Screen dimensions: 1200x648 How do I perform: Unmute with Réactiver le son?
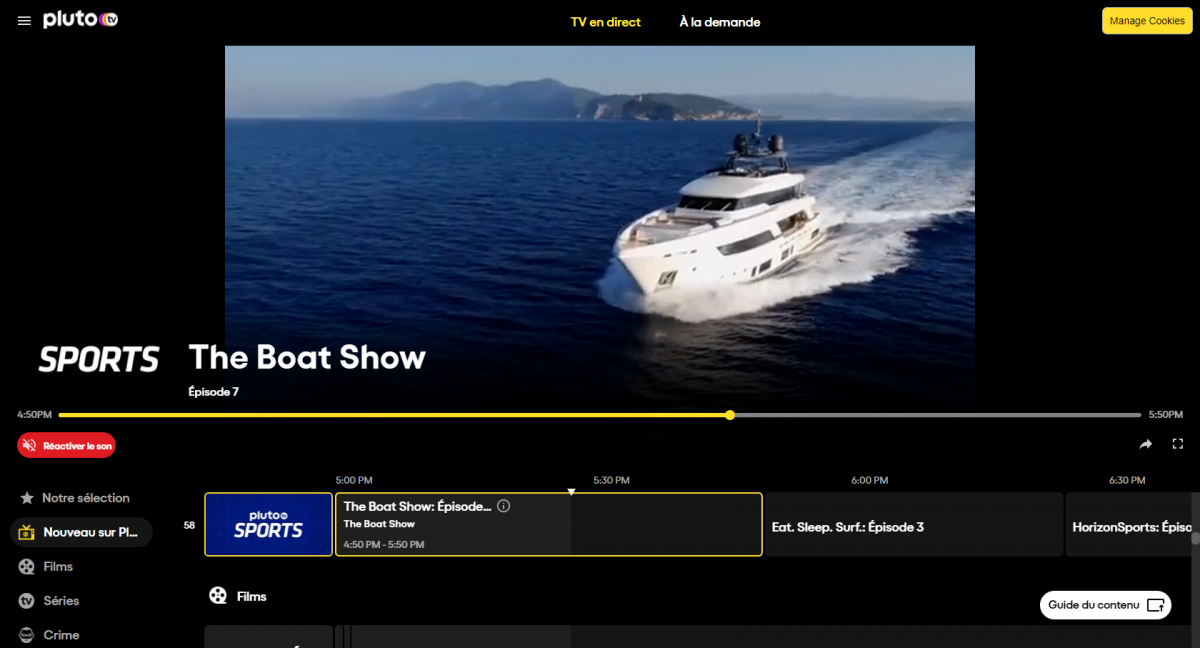[x=66, y=445]
